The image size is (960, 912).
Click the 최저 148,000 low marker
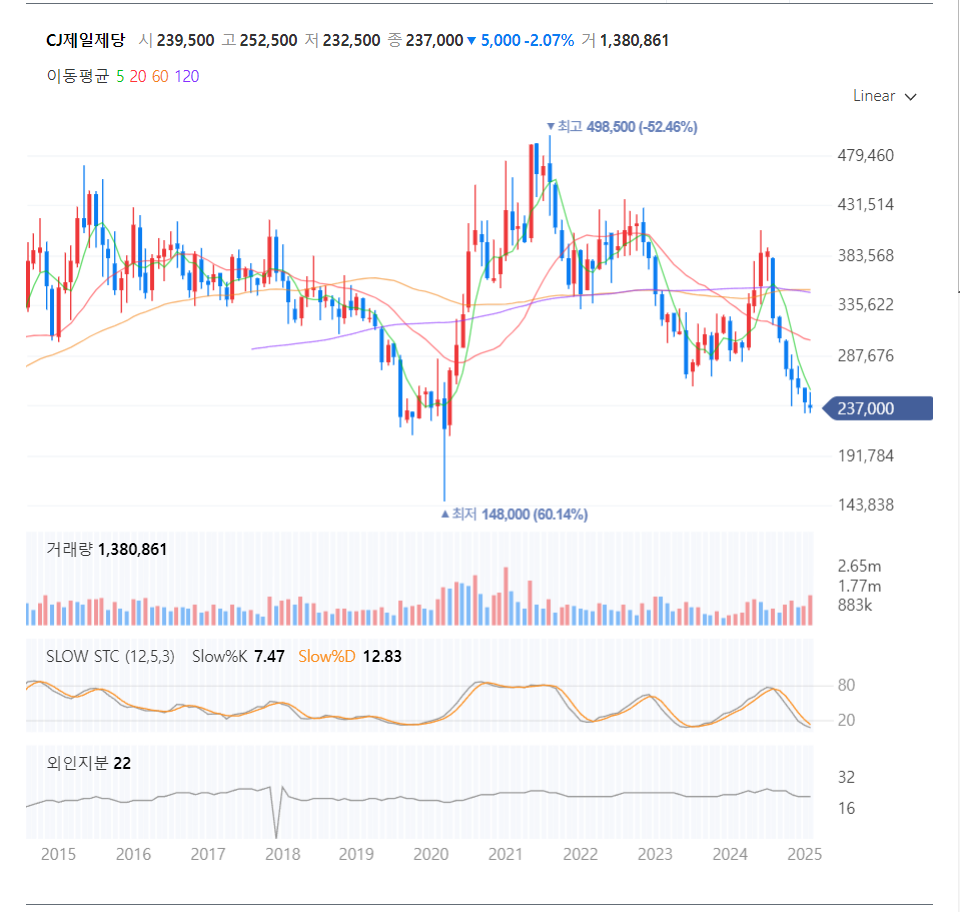(x=514, y=514)
